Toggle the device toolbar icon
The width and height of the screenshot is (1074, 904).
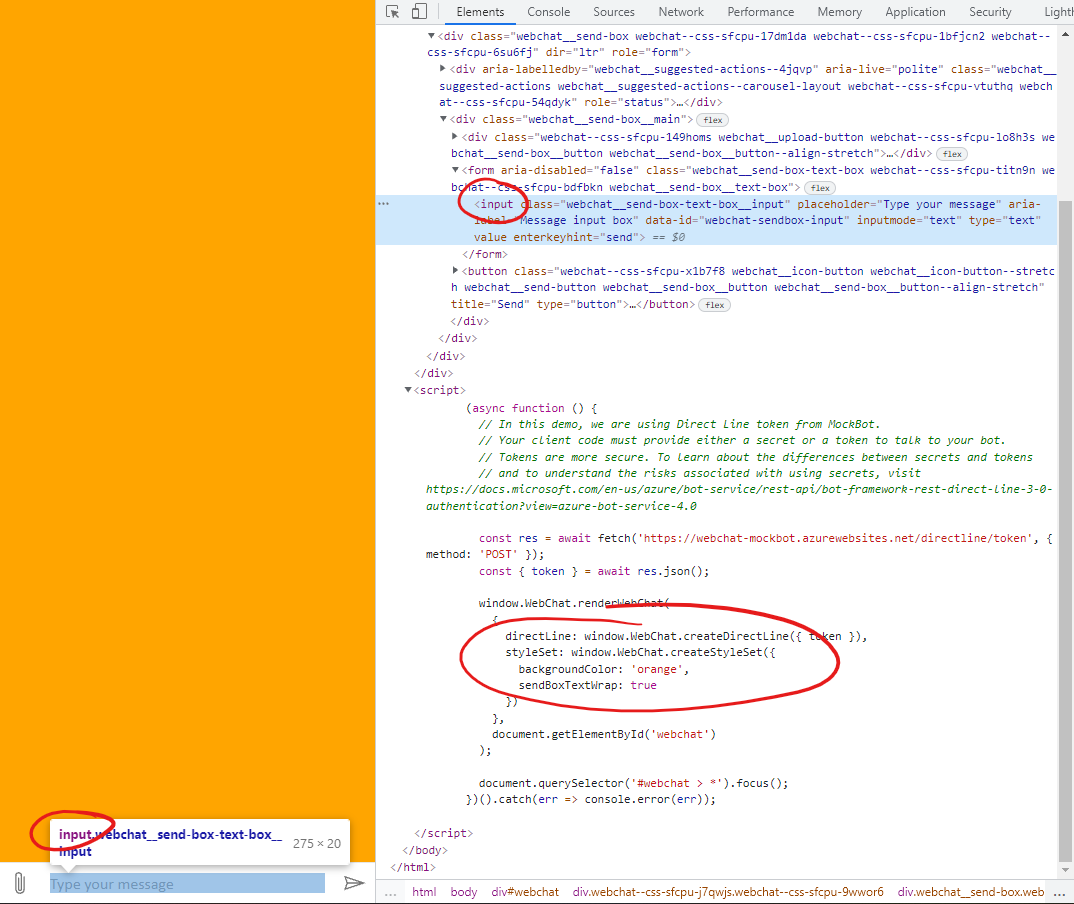(419, 12)
